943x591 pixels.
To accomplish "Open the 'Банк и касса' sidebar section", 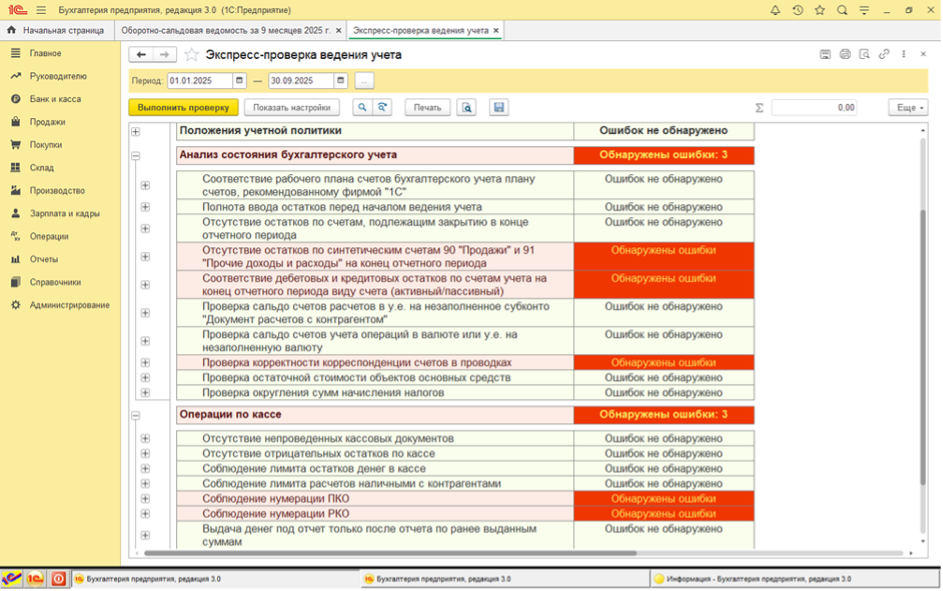I will 55,99.
